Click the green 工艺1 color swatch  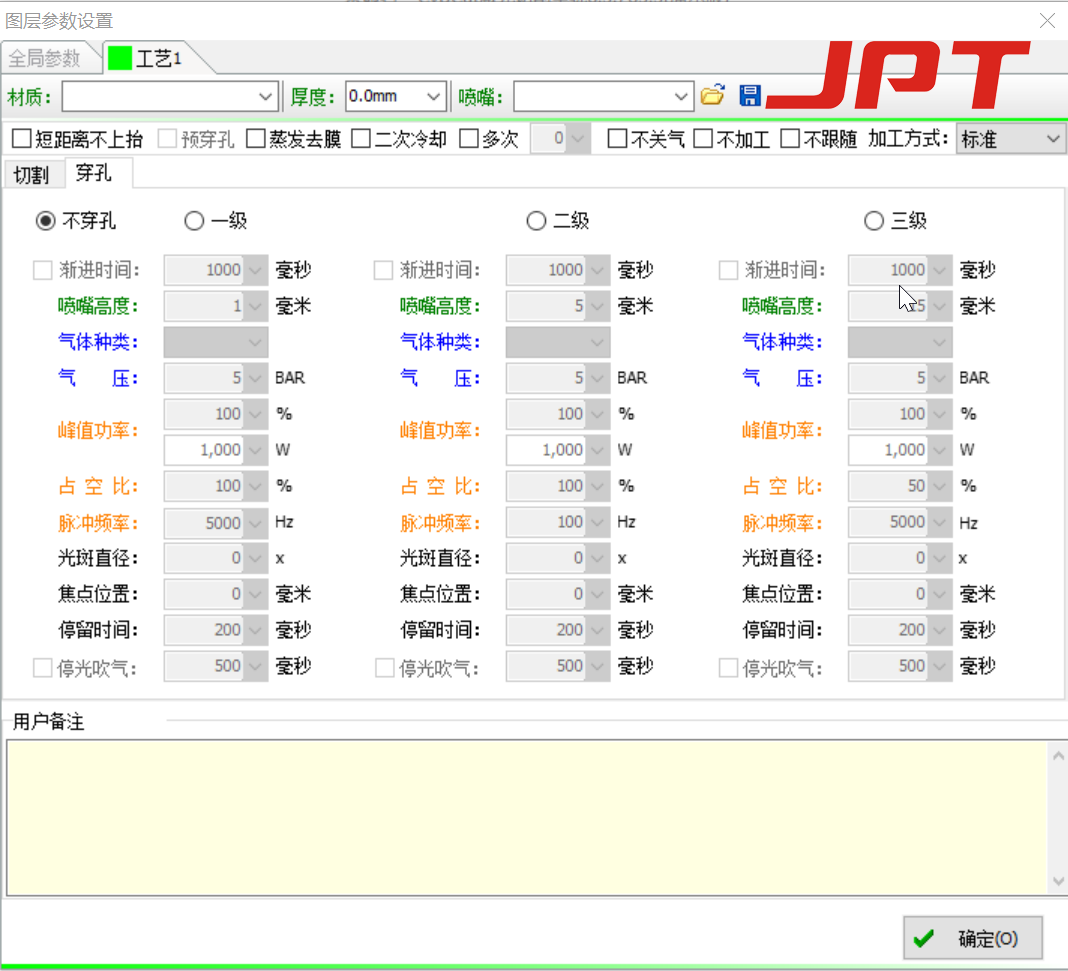pos(120,58)
